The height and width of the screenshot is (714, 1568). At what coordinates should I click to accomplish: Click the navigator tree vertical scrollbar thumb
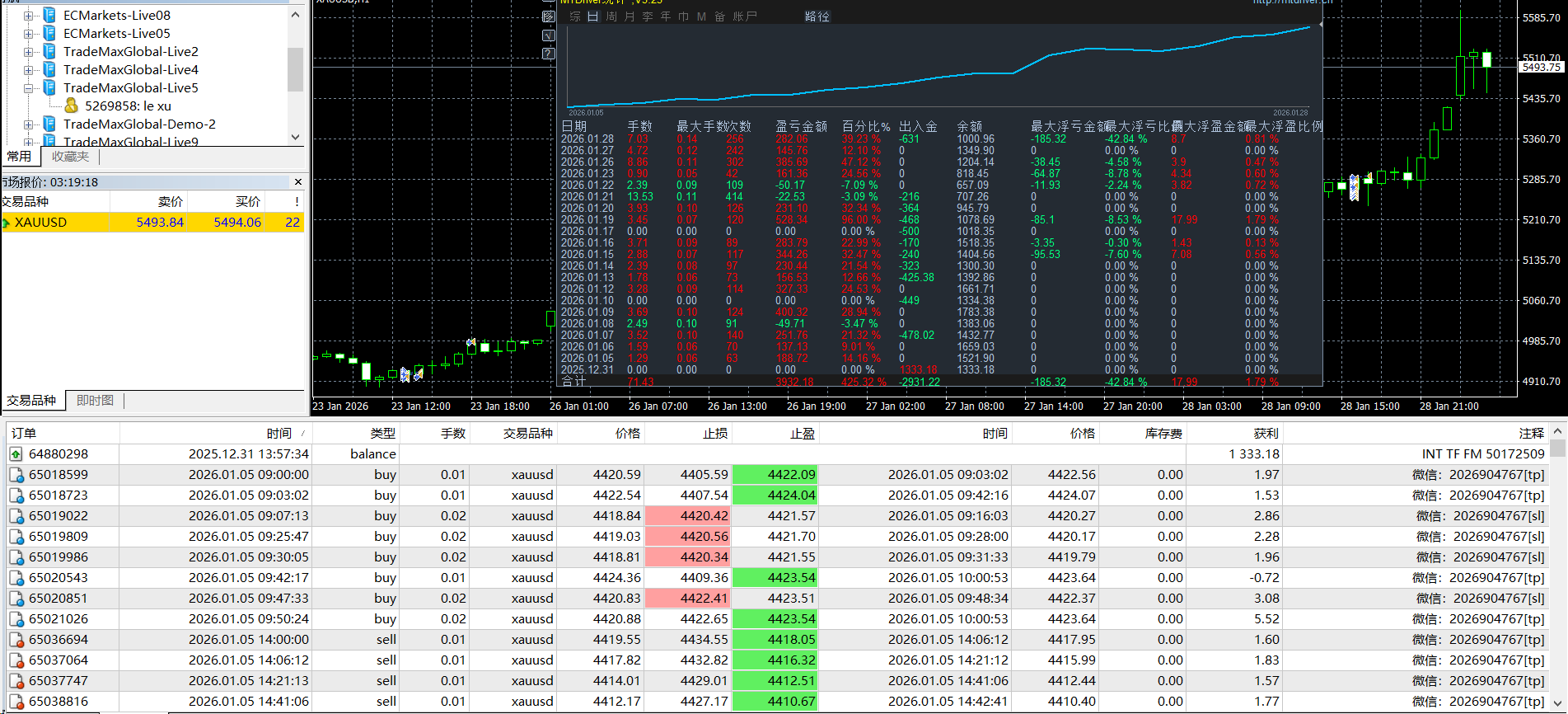tap(295, 69)
